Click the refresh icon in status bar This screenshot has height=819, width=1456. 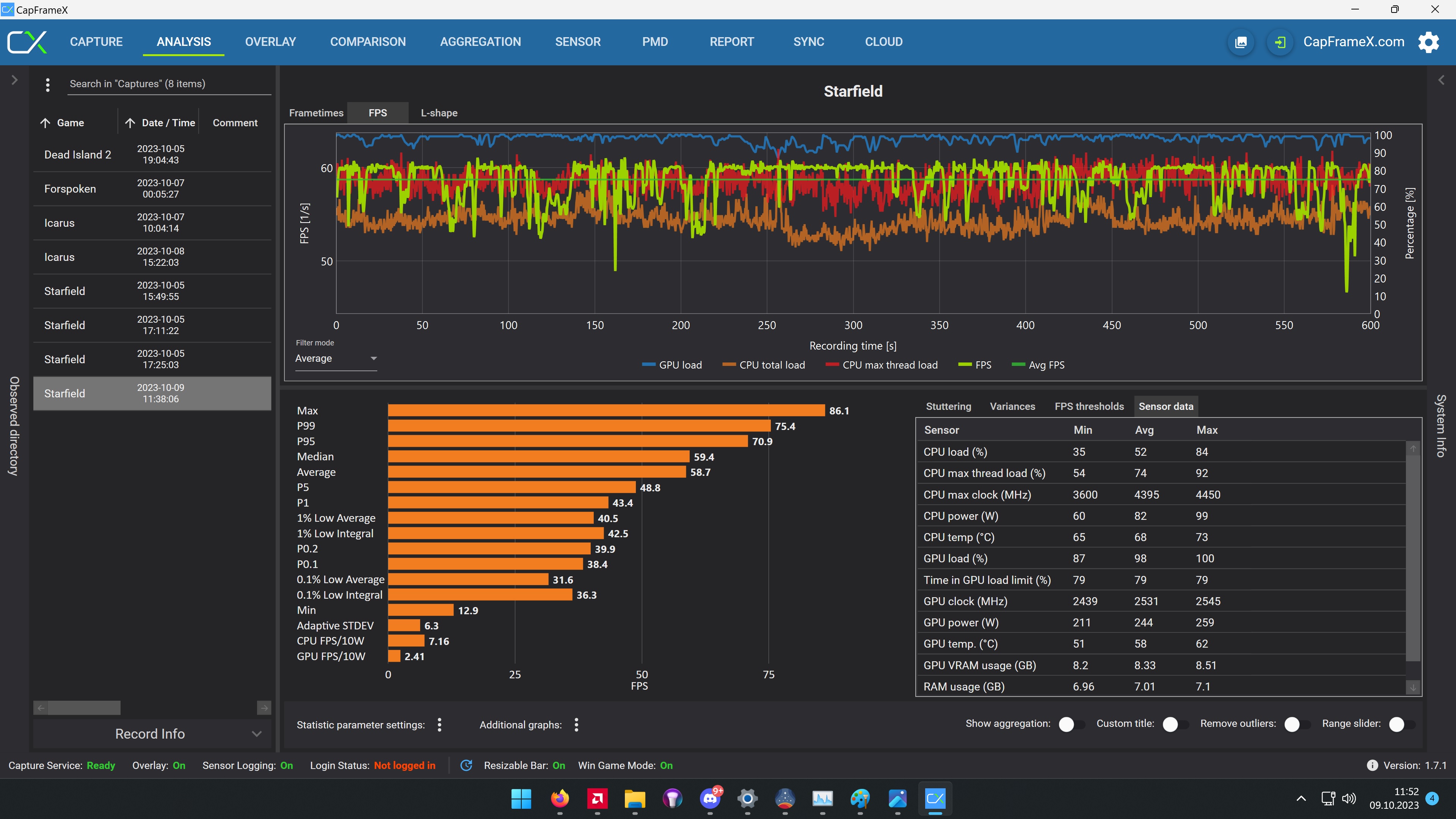click(x=466, y=765)
